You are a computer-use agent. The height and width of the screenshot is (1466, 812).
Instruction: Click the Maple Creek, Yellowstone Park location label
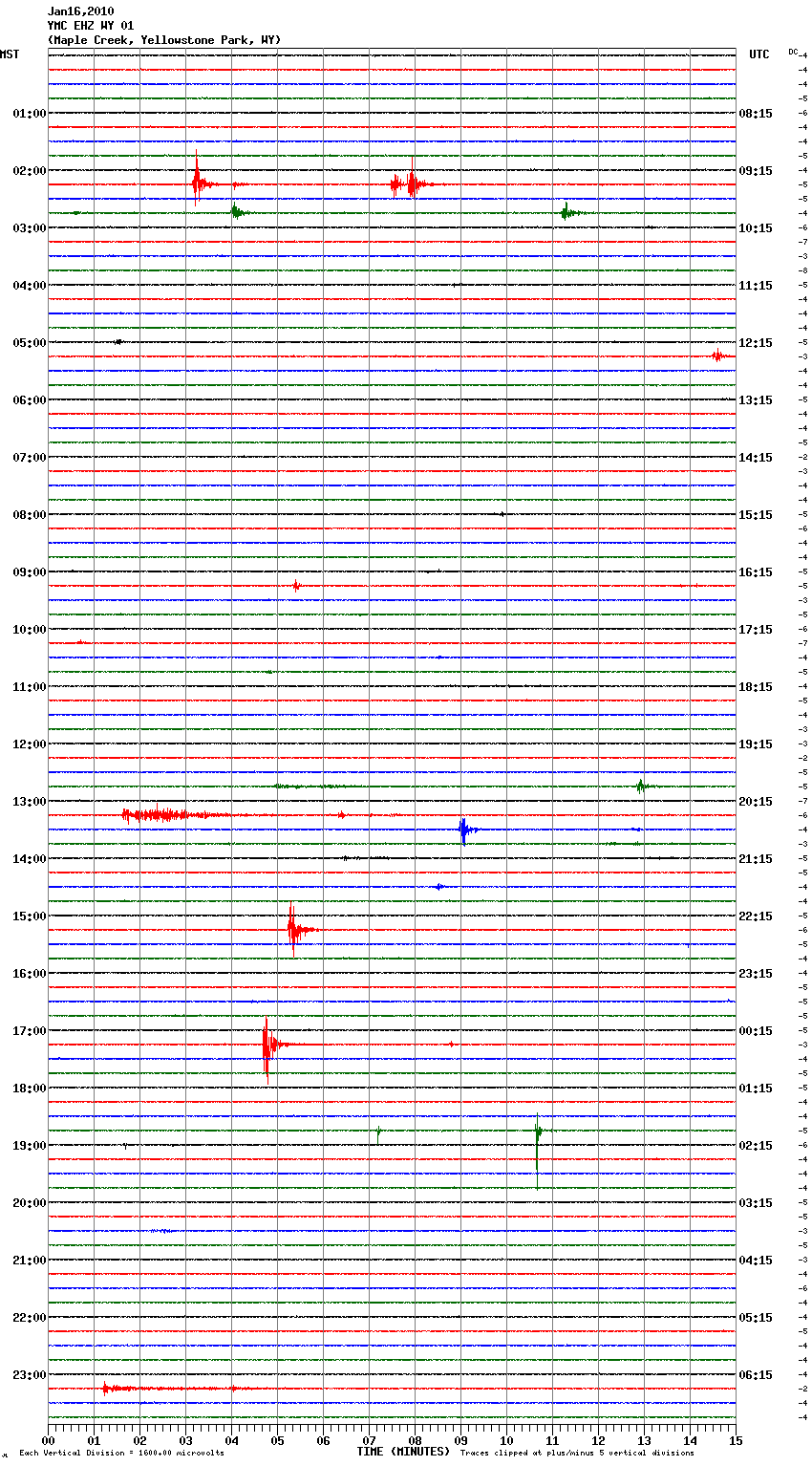pos(163,40)
